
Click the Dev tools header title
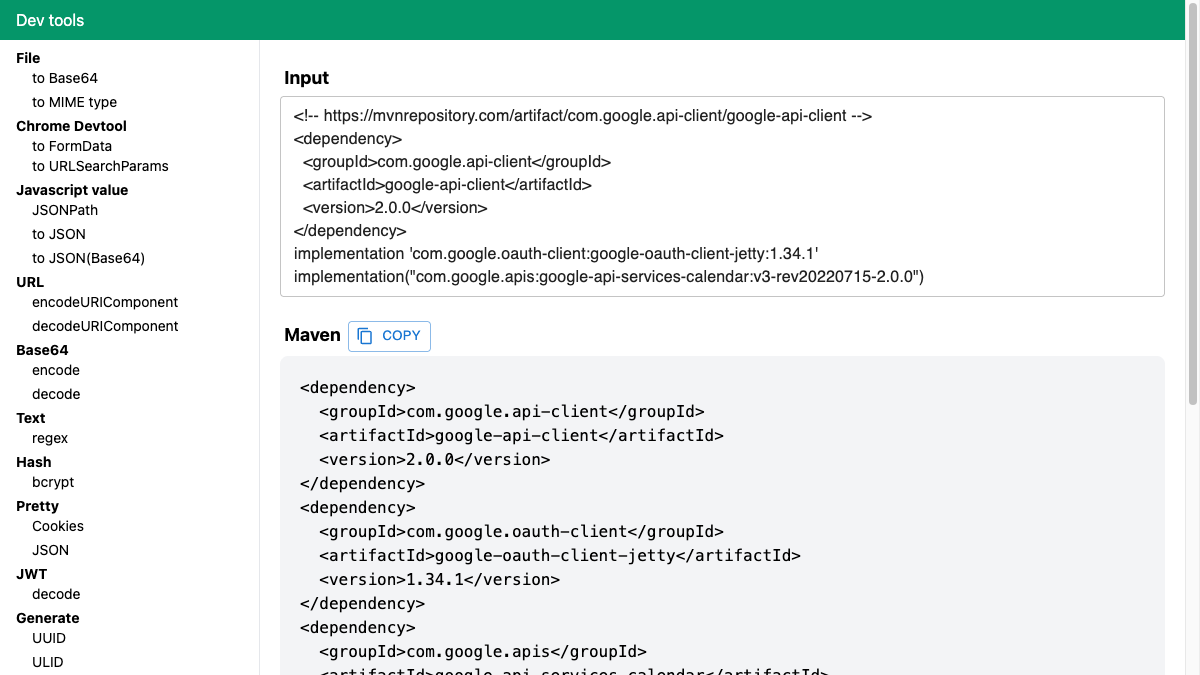pos(50,20)
